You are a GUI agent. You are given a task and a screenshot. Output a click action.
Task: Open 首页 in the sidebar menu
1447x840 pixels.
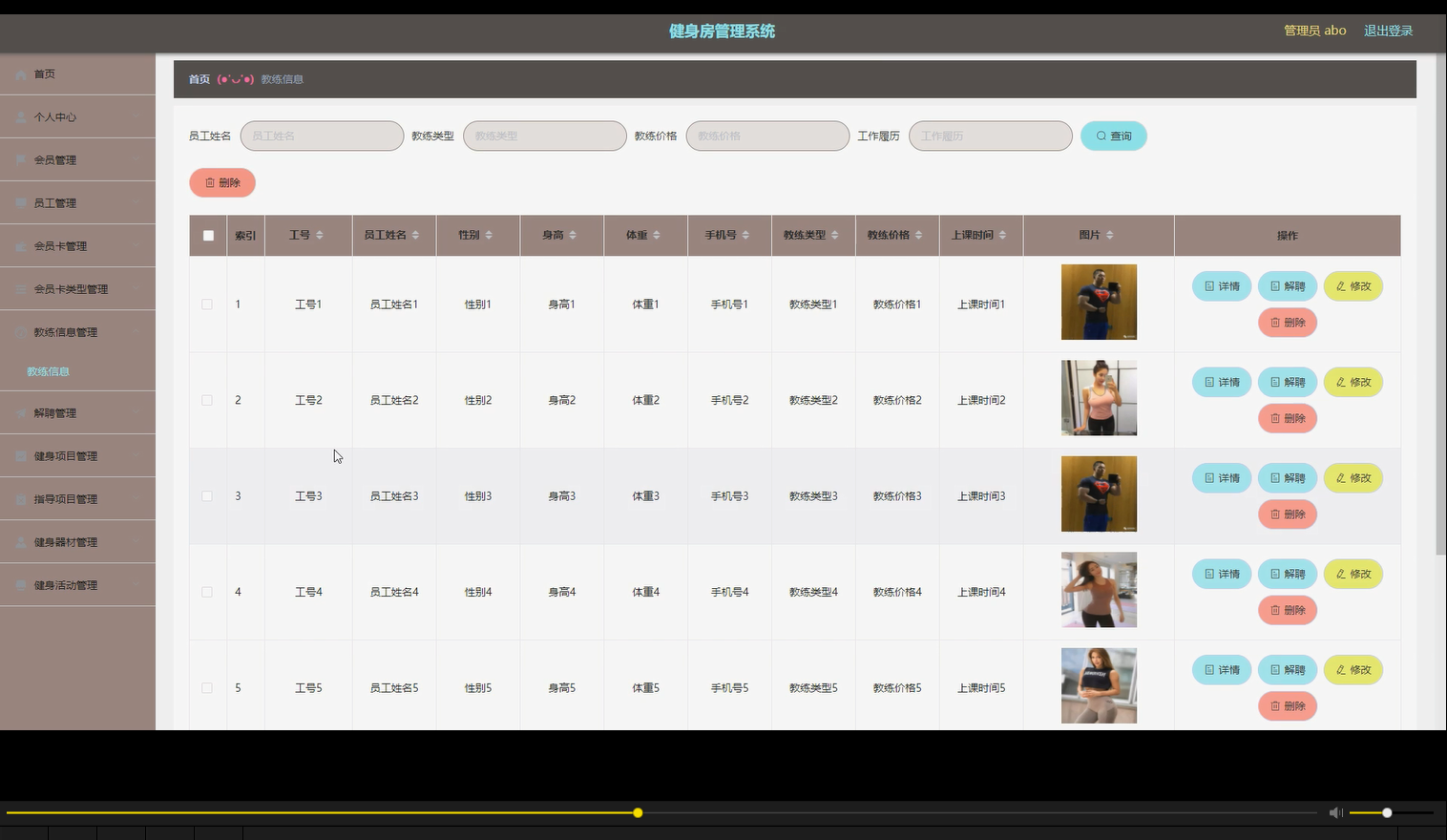pos(77,73)
